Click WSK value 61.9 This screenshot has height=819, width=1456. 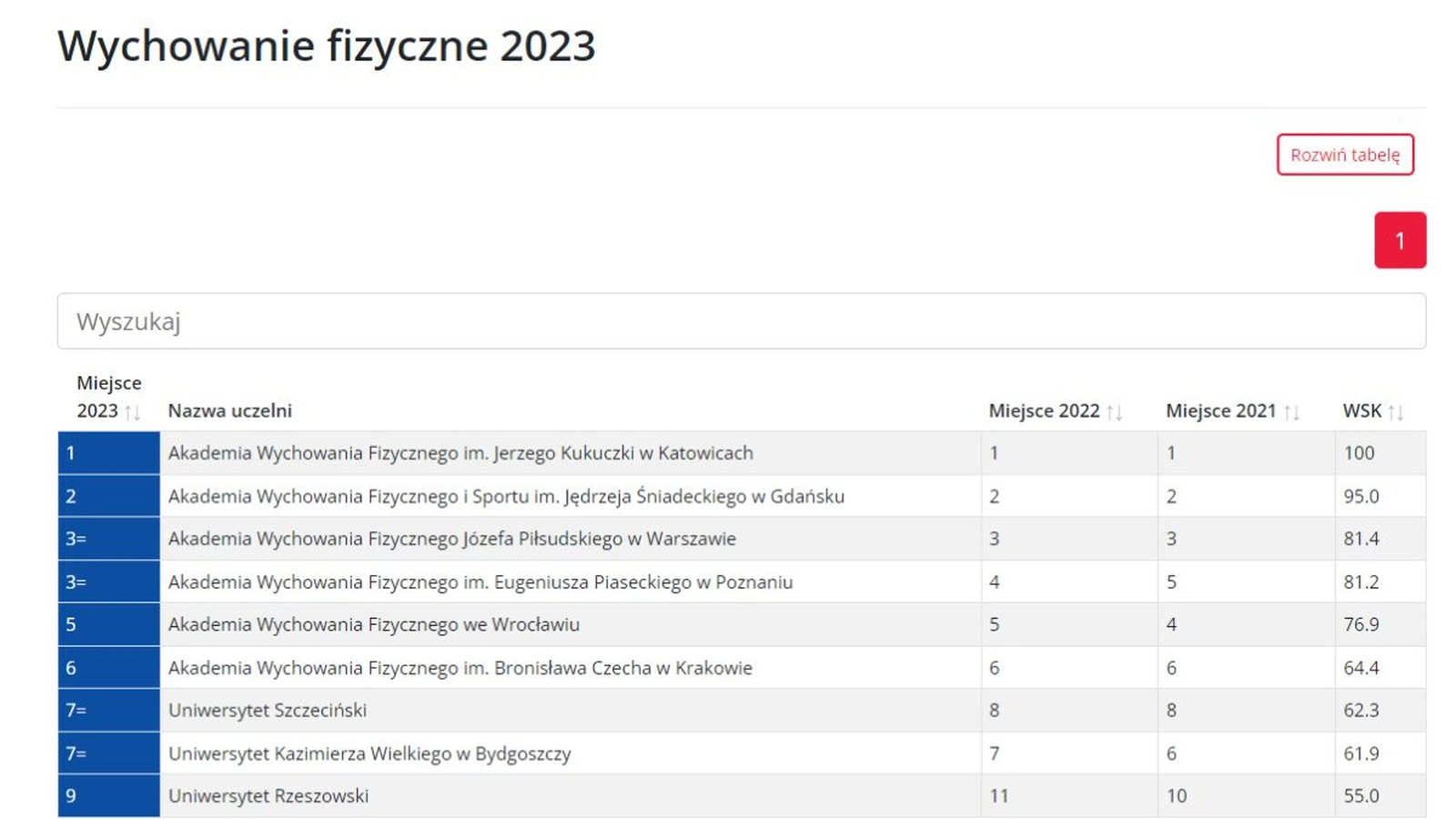pos(1361,753)
